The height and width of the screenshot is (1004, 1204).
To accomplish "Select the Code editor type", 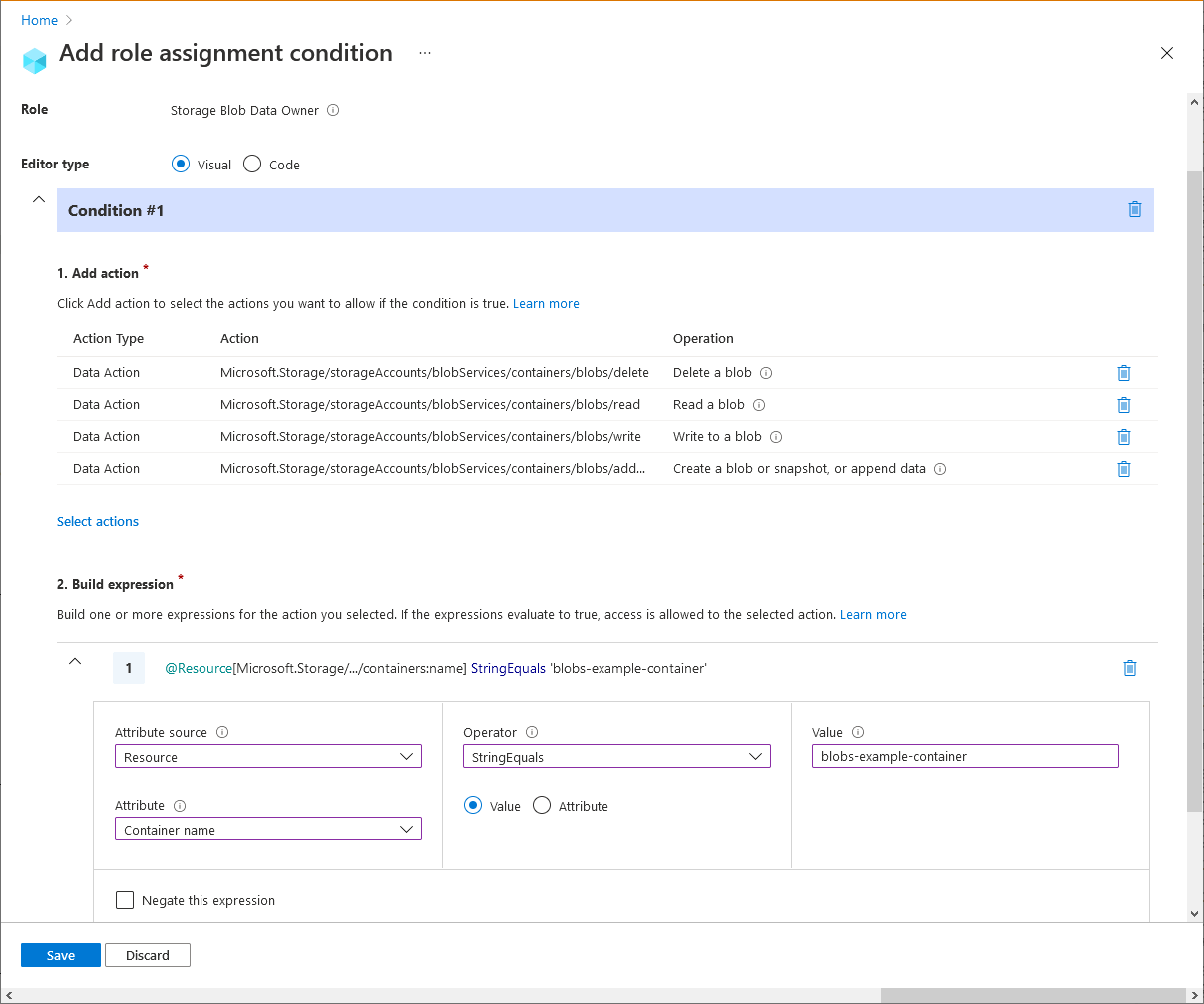I will tap(251, 164).
